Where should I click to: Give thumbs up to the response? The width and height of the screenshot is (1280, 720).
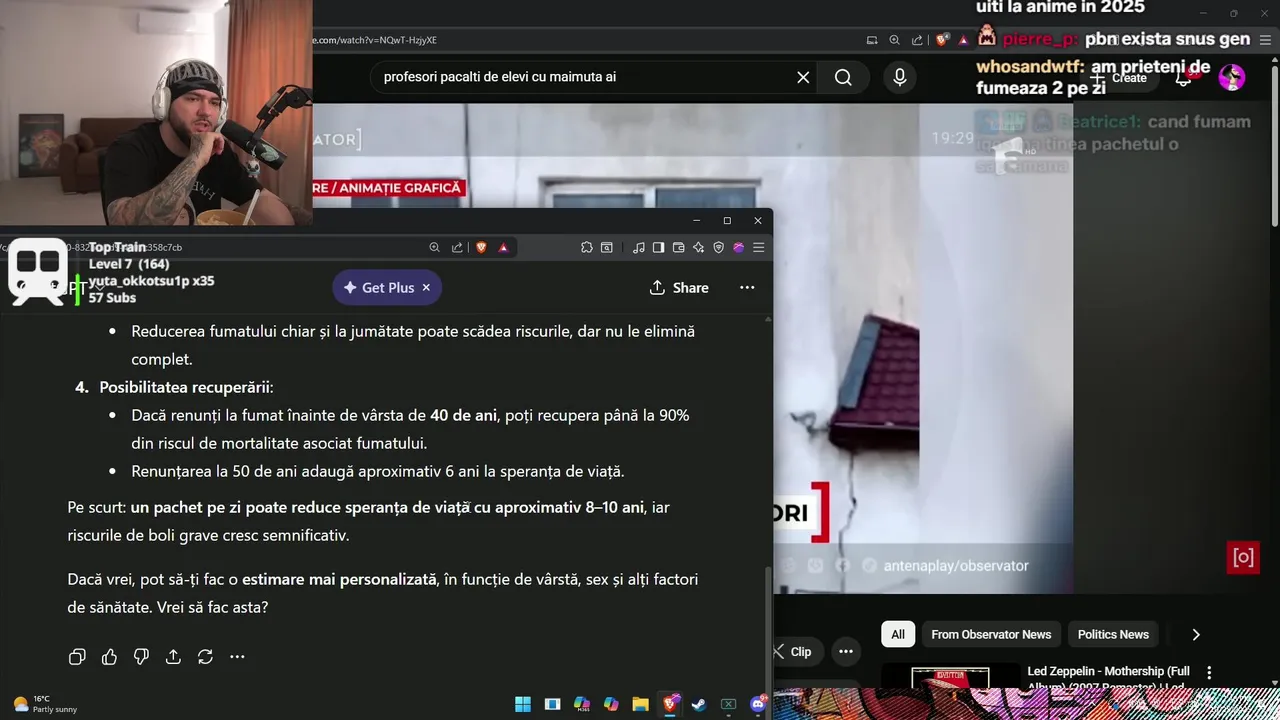coord(109,657)
